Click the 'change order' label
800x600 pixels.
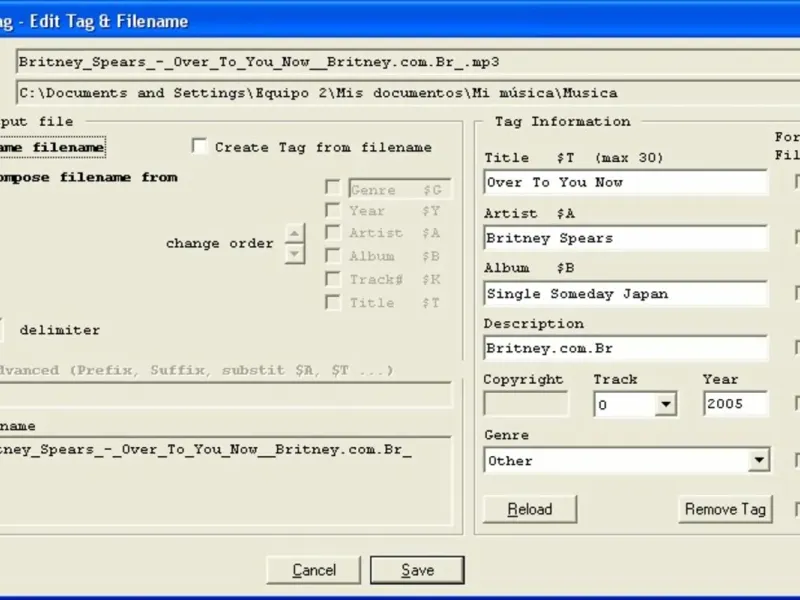(220, 243)
